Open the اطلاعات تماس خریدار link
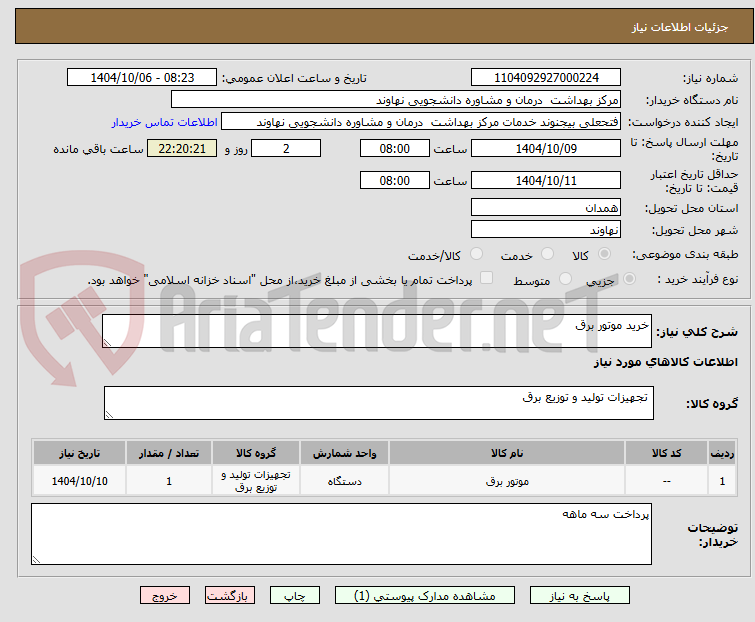Image resolution: width=755 pixels, height=622 pixels. coord(165,122)
